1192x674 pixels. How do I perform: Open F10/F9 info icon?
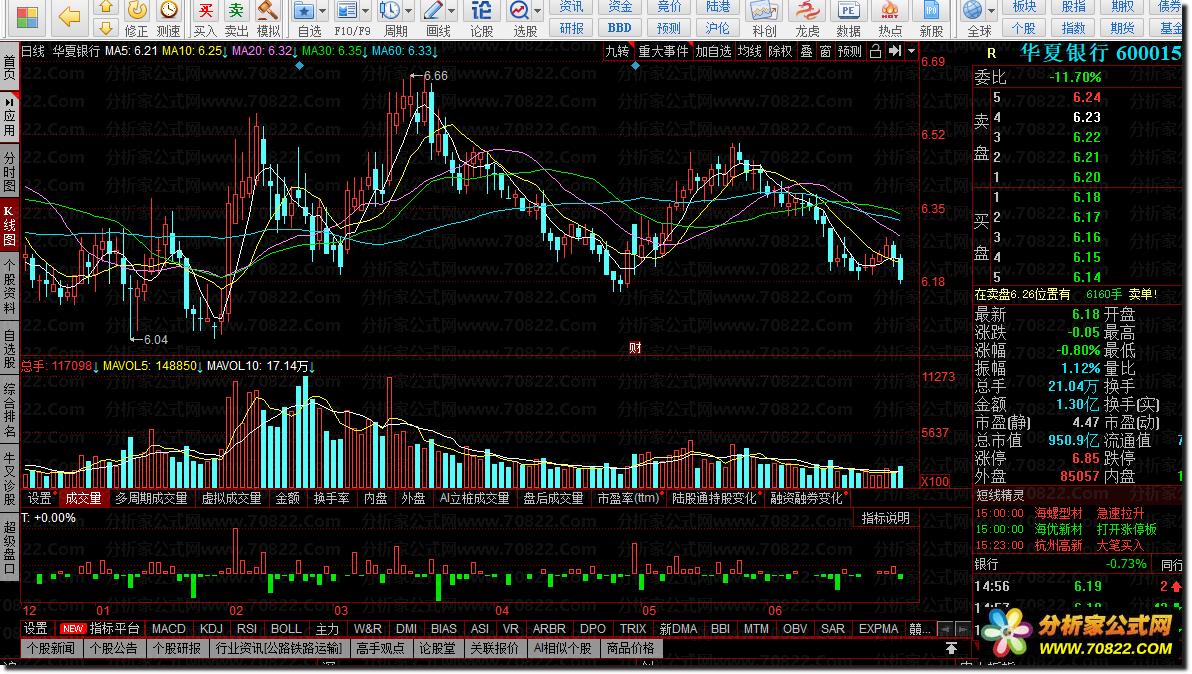coord(347,11)
